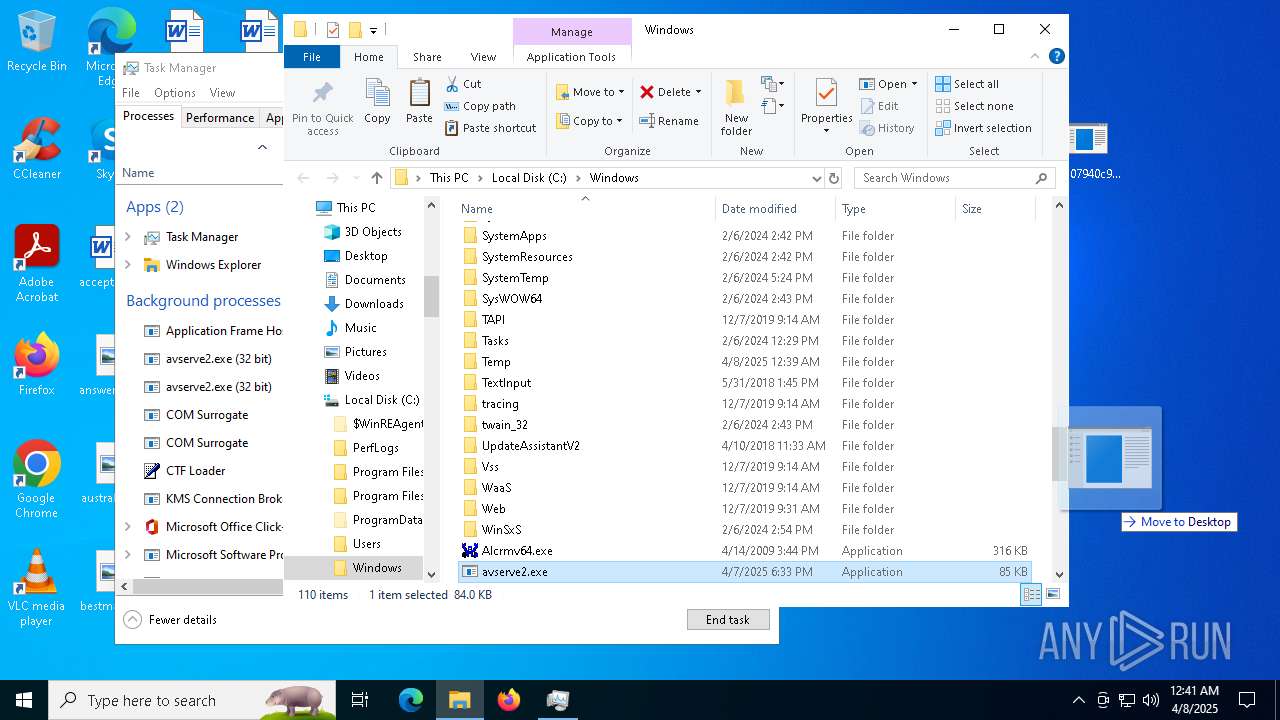Click End task in Task Manager
This screenshot has height=720, width=1280.
click(728, 620)
